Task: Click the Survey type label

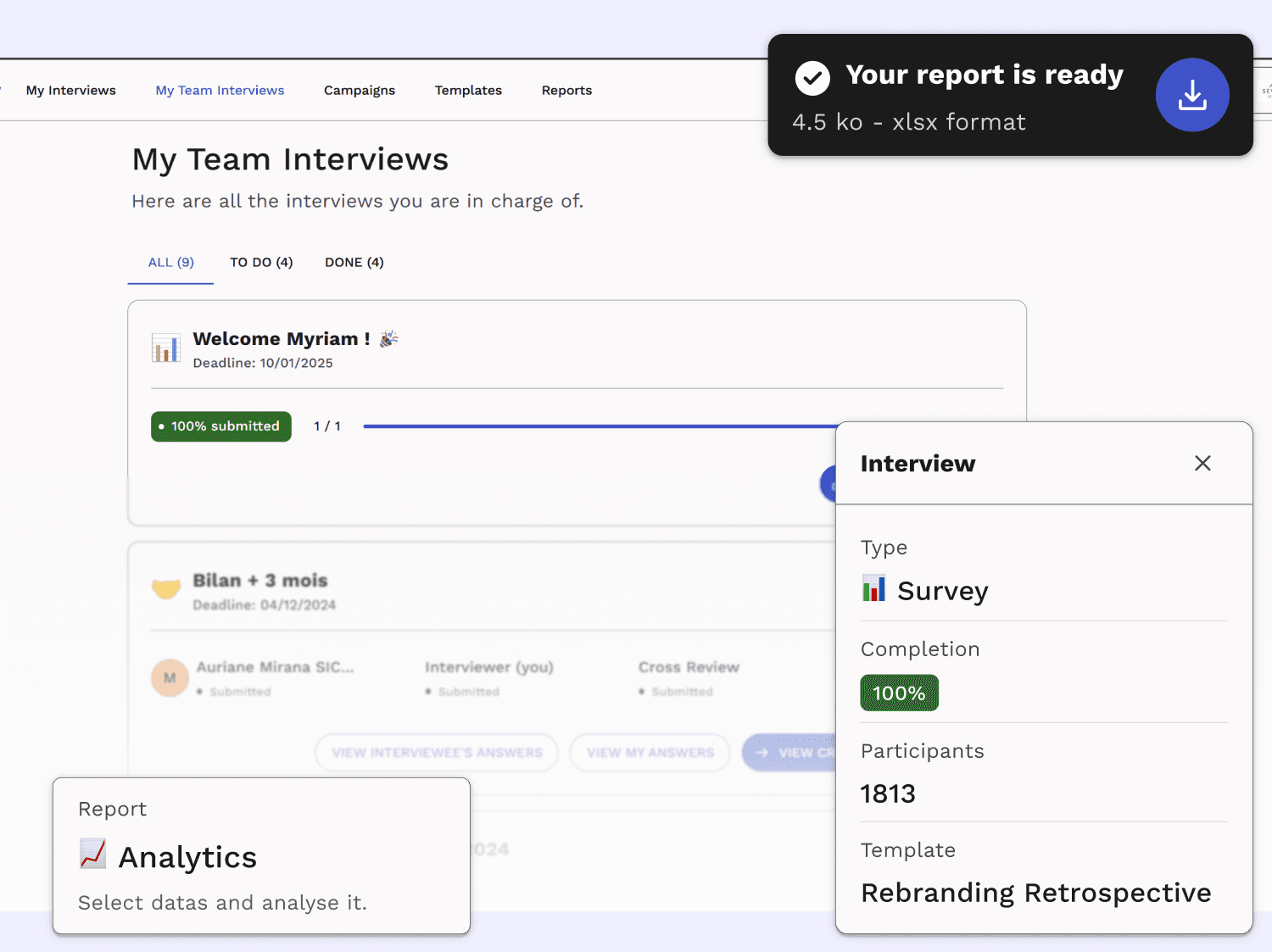Action: (x=943, y=591)
